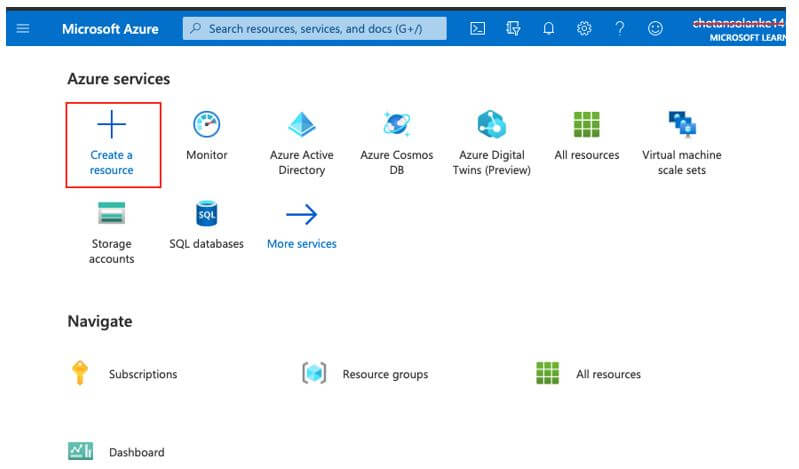Open the account menu in top-right corner
This screenshot has width=799, height=469.
pyautogui.click(x=738, y=30)
